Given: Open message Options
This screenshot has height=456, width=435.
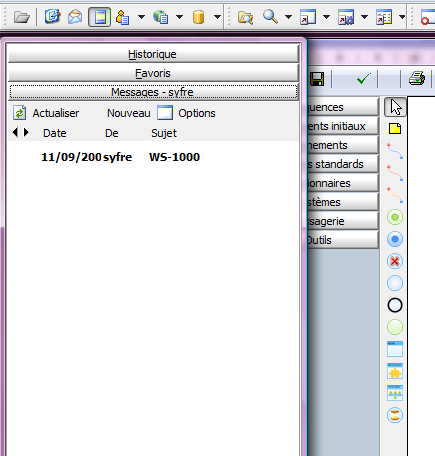Looking at the screenshot, I should 187,113.
